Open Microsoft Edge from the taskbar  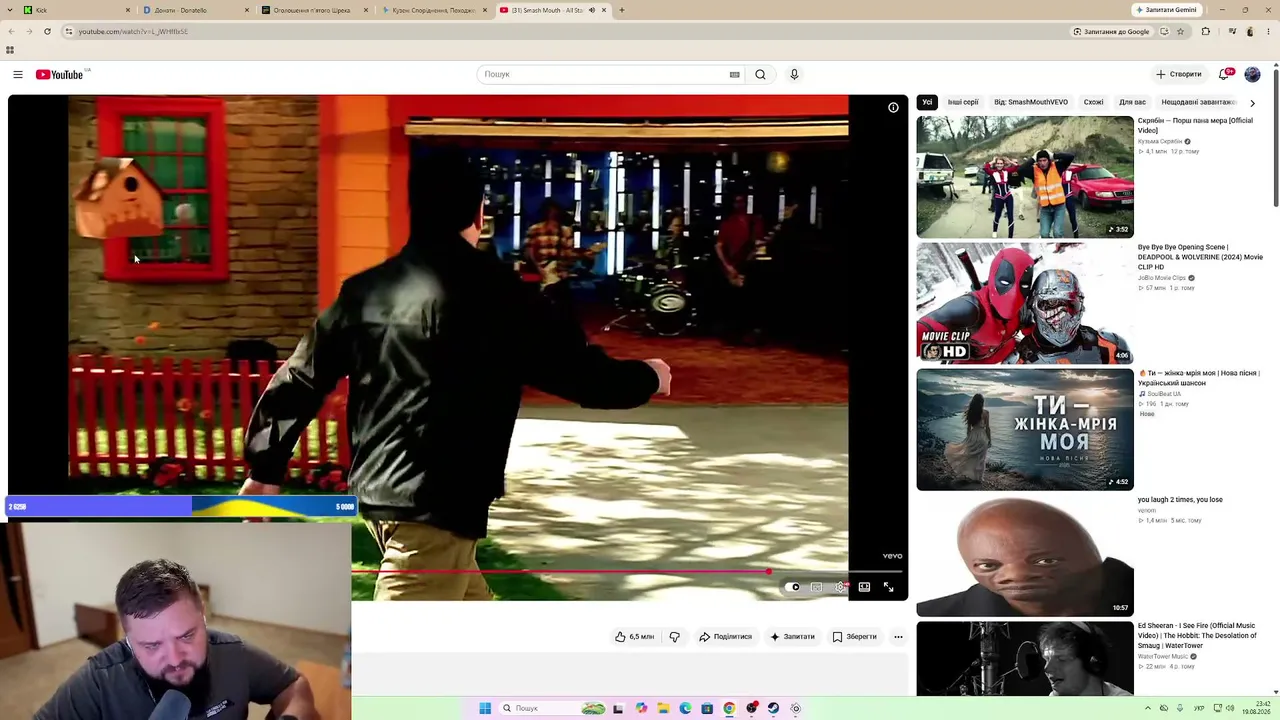685,708
